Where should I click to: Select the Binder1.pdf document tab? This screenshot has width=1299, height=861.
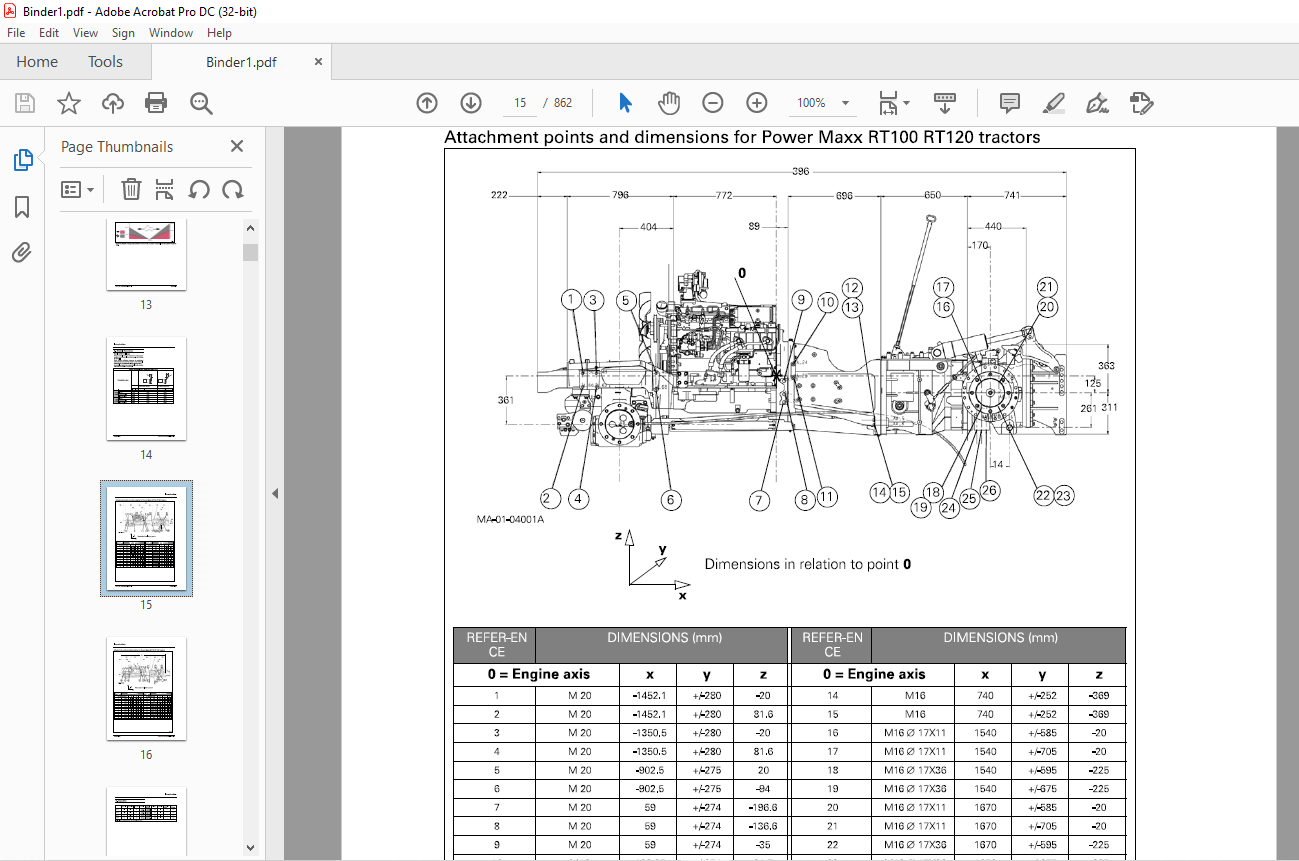point(241,62)
